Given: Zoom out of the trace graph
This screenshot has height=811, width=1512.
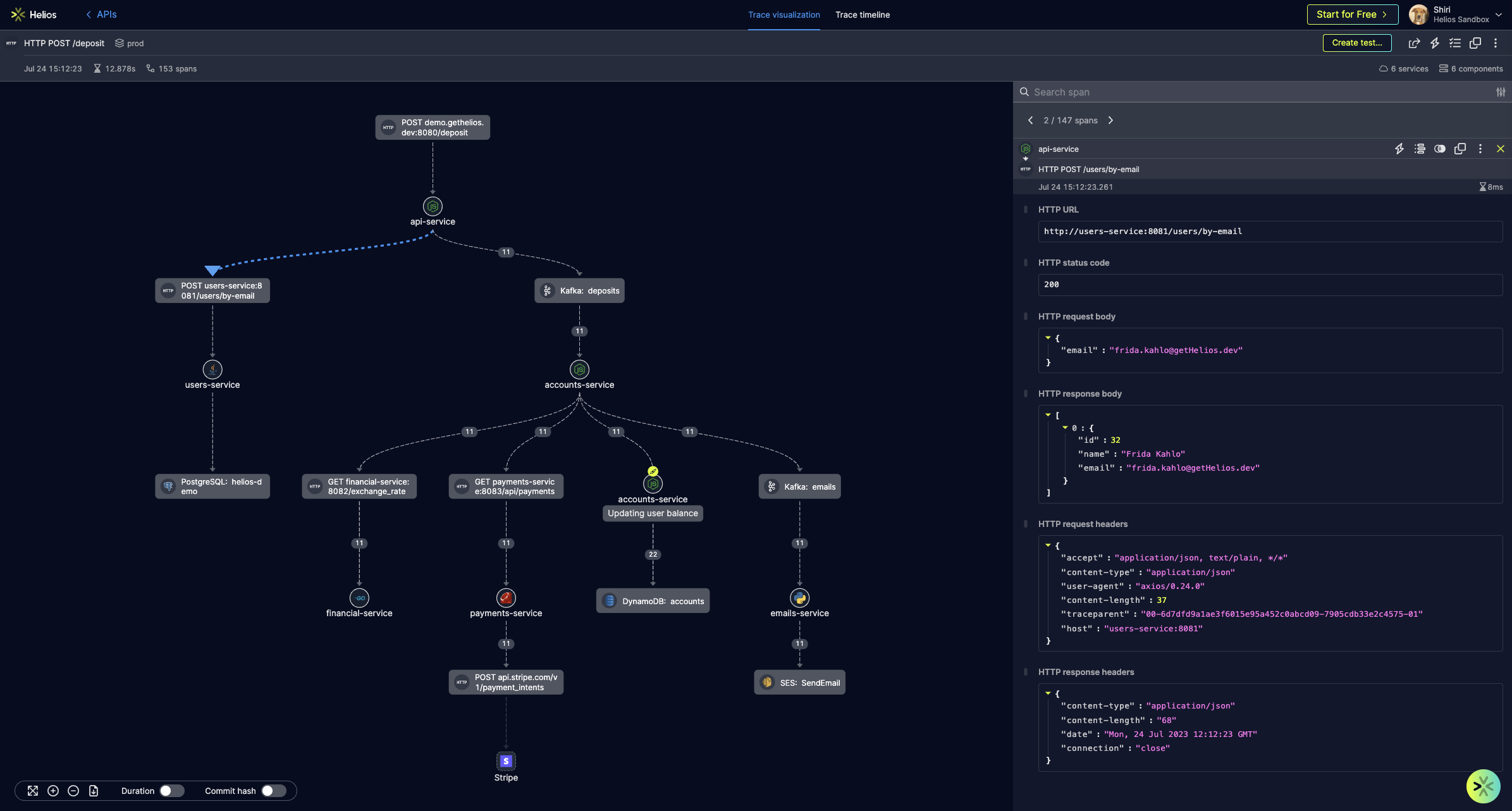Looking at the screenshot, I should coord(73,791).
